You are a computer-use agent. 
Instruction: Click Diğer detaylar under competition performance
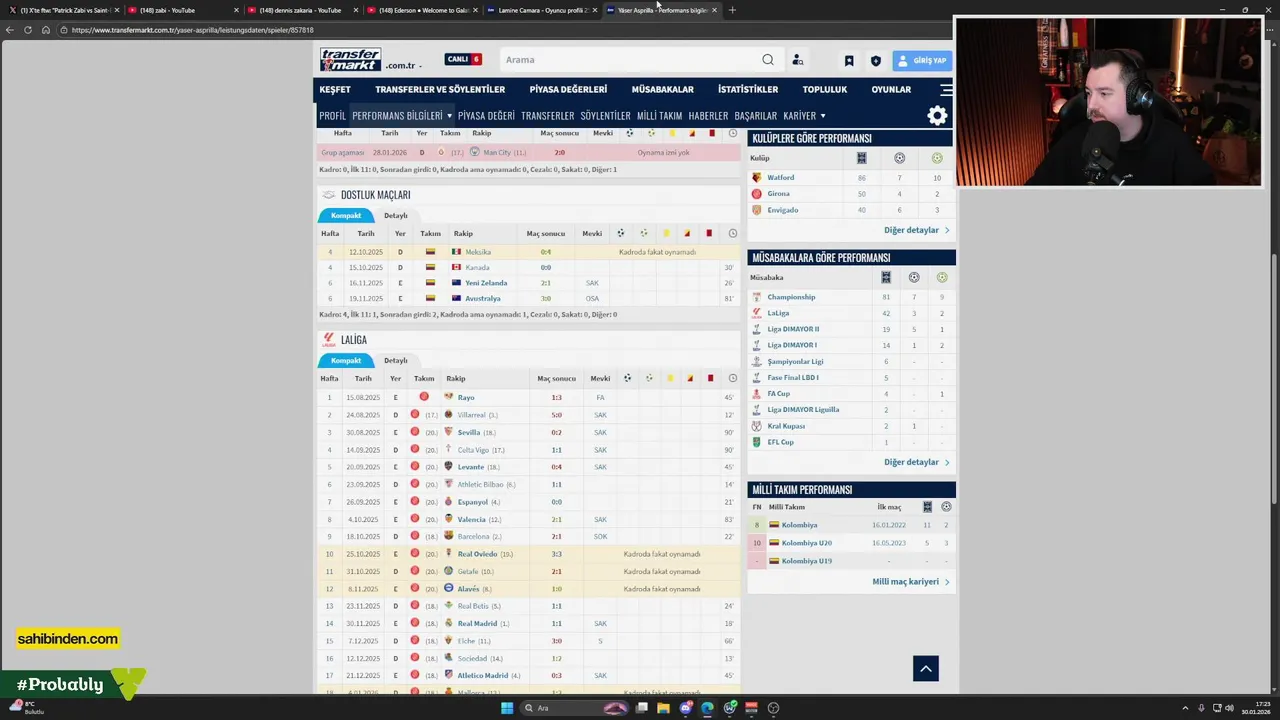(x=916, y=462)
